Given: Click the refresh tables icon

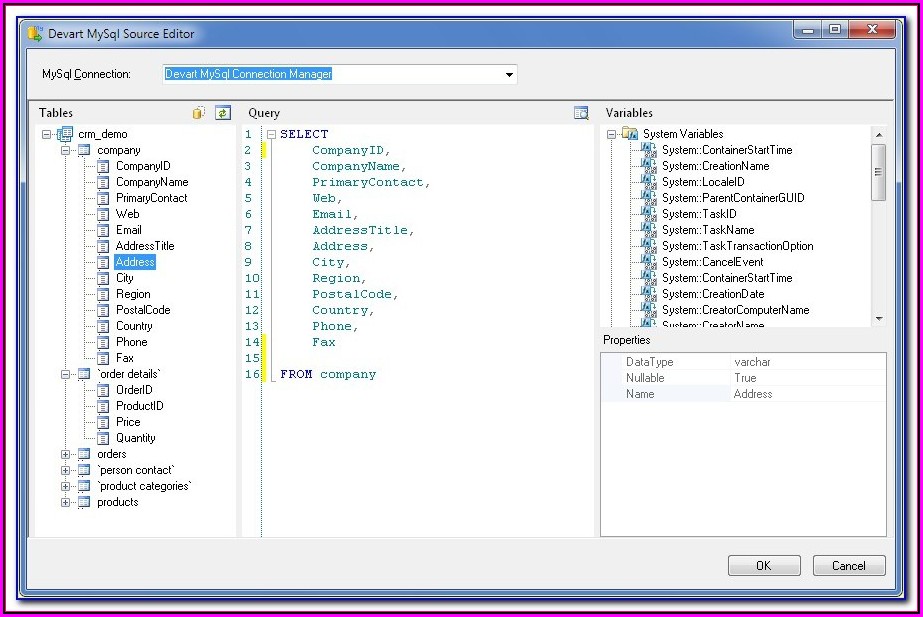Looking at the screenshot, I should (x=223, y=113).
